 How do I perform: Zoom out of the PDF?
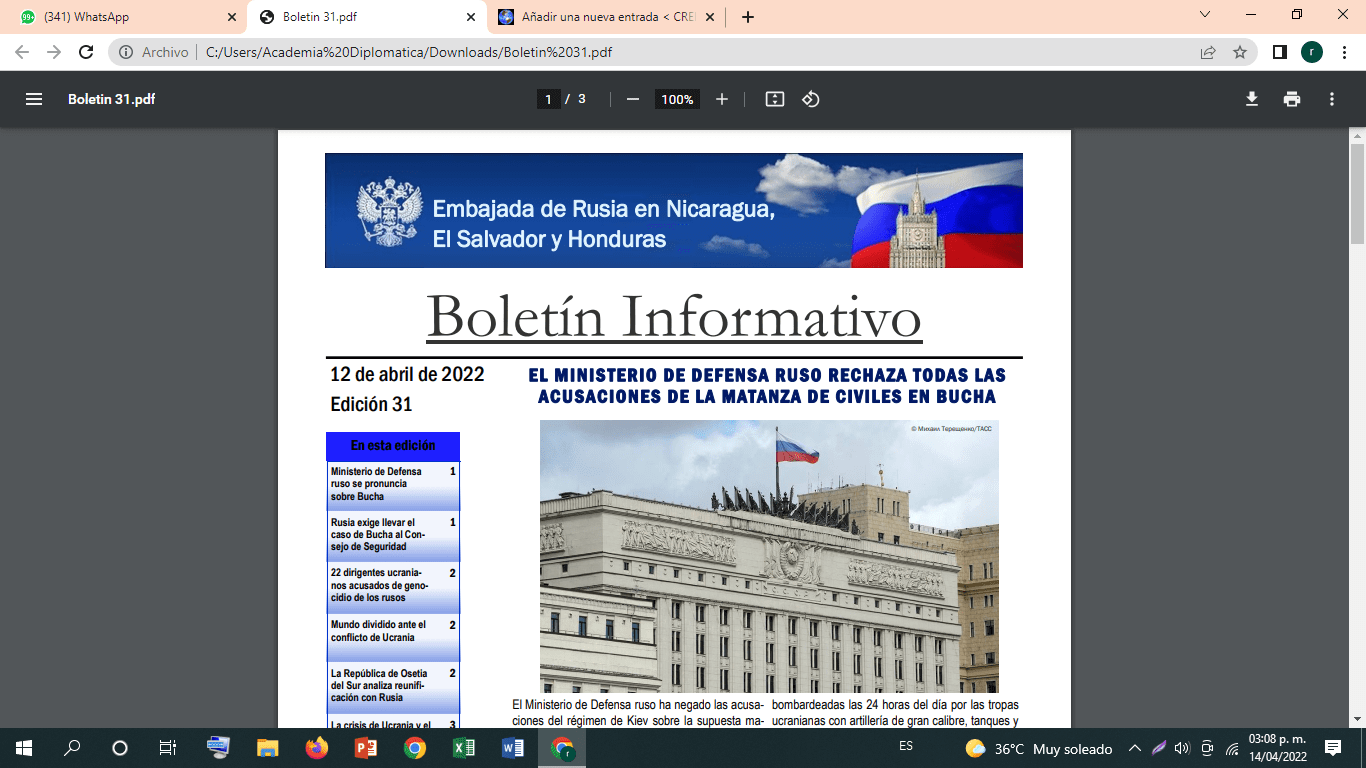[632, 99]
